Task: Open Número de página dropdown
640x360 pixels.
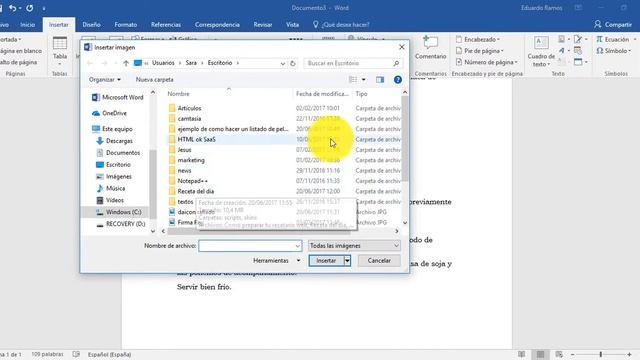Action: [x=487, y=62]
